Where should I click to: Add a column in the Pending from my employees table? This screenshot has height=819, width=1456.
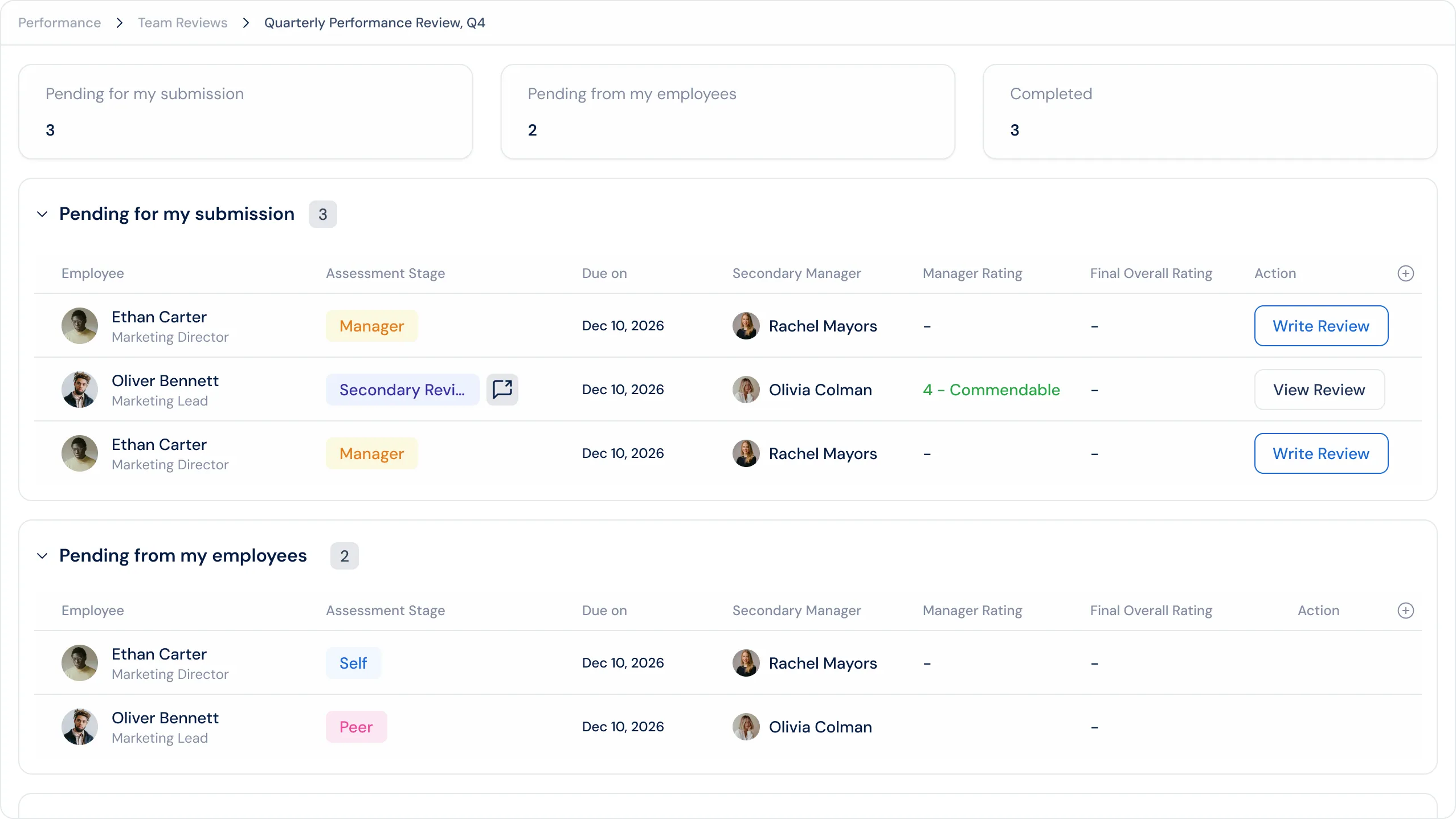[1405, 611]
